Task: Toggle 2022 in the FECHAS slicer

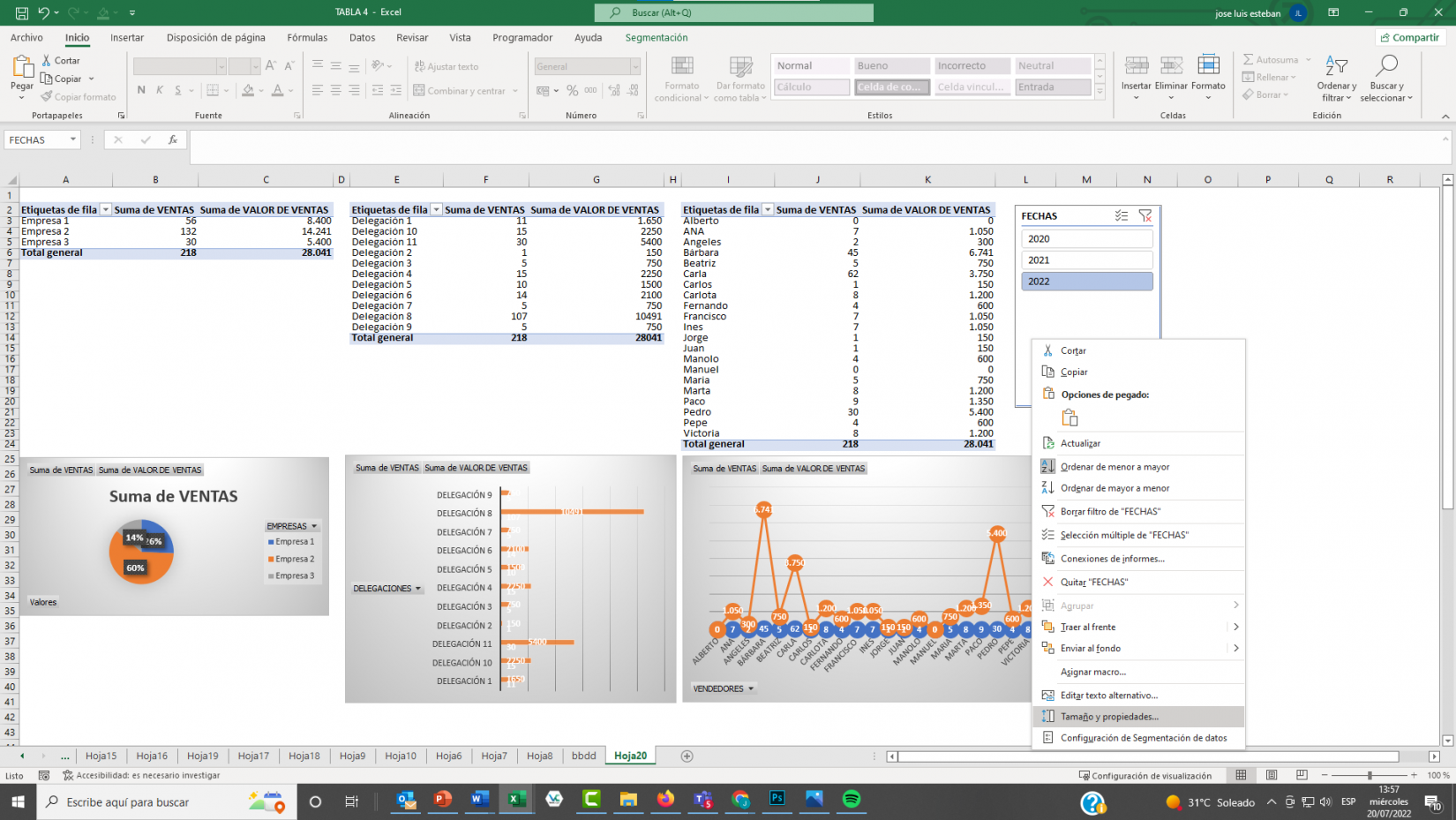Action: point(1087,282)
